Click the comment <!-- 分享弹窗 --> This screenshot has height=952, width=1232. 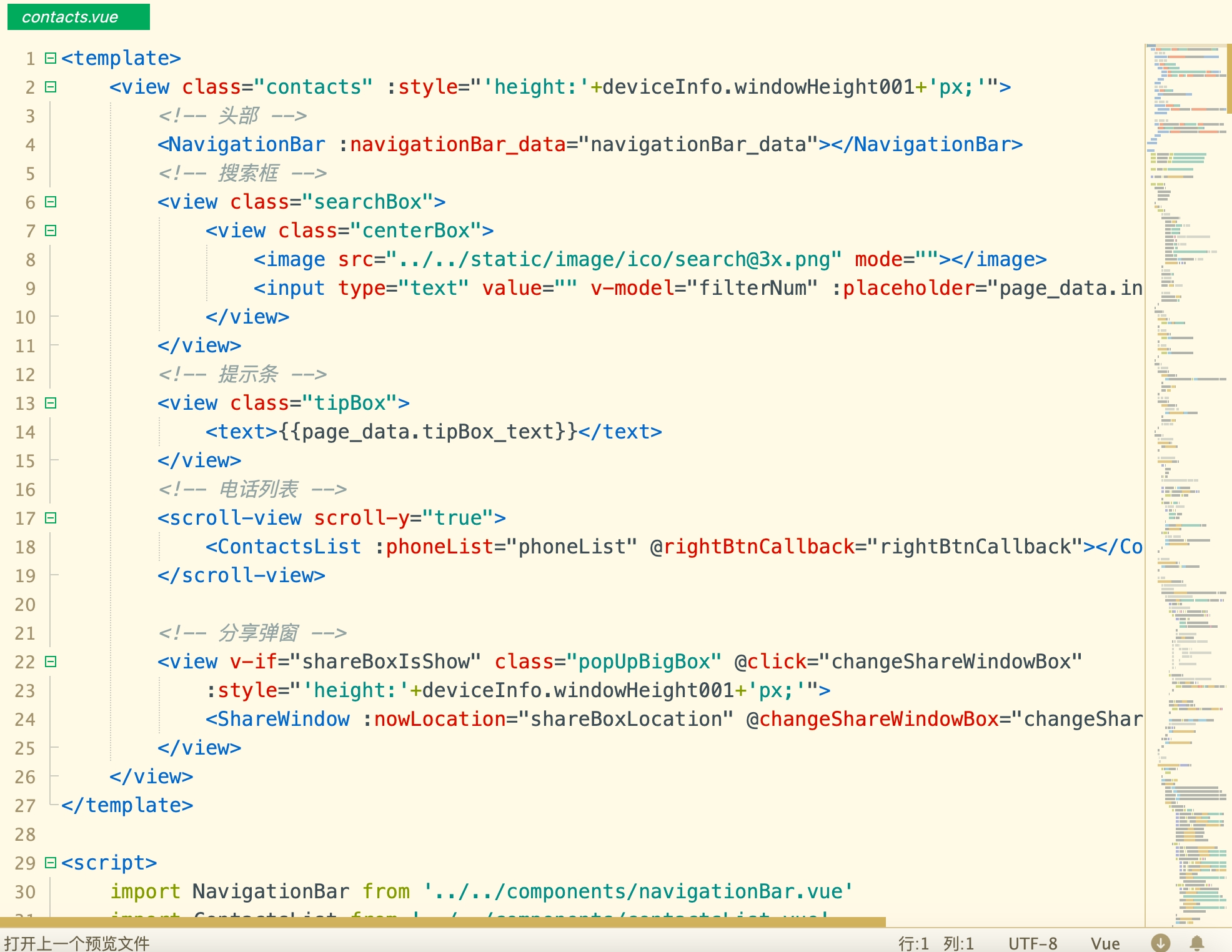point(252,633)
